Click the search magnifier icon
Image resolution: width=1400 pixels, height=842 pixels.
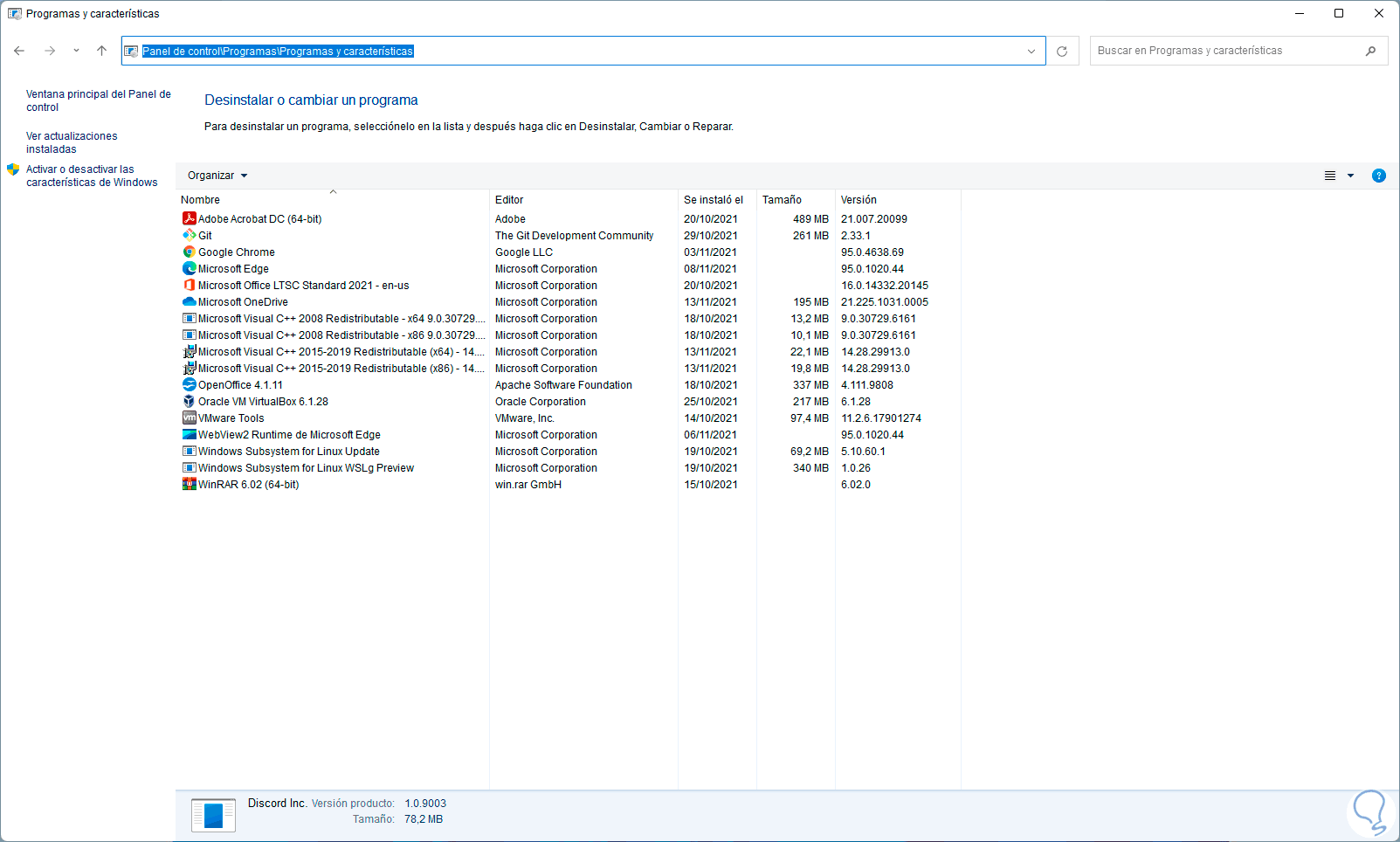pyautogui.click(x=1370, y=51)
